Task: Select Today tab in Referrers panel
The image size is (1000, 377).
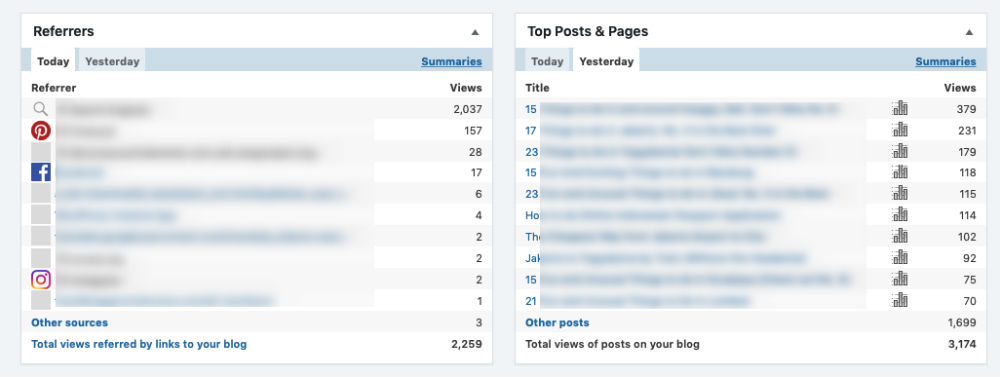Action: 53,61
